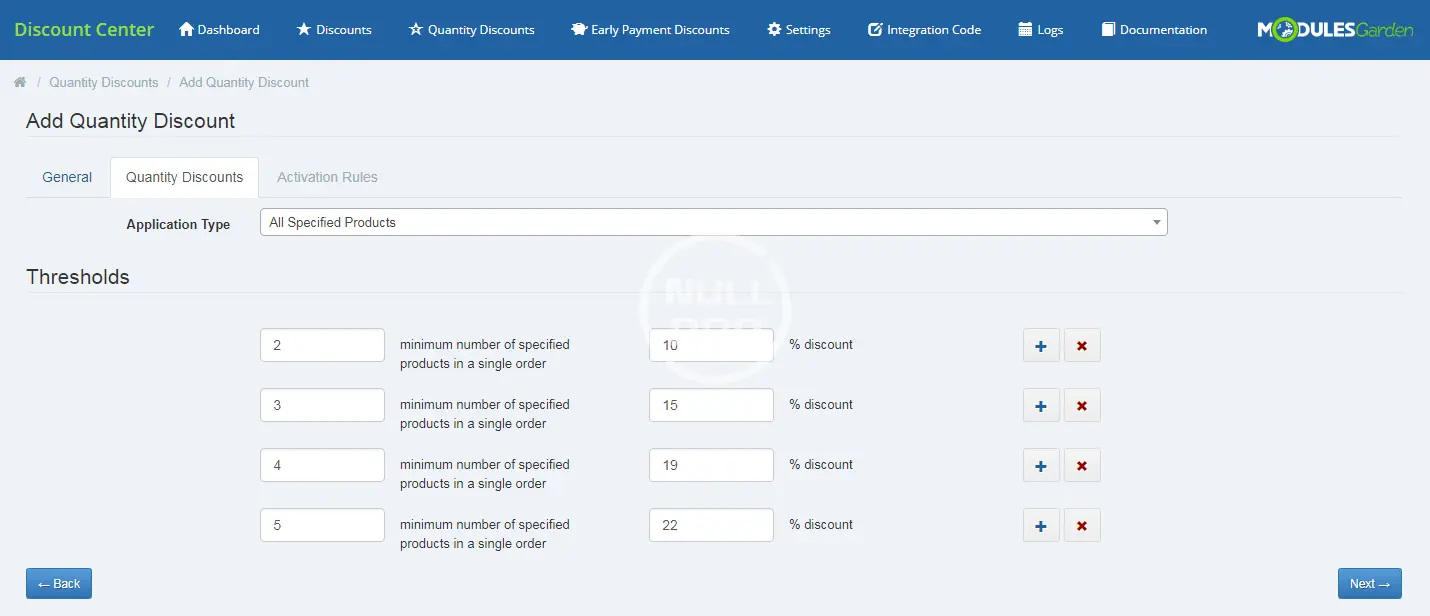Remove the 5-product threshold row

coord(1082,526)
